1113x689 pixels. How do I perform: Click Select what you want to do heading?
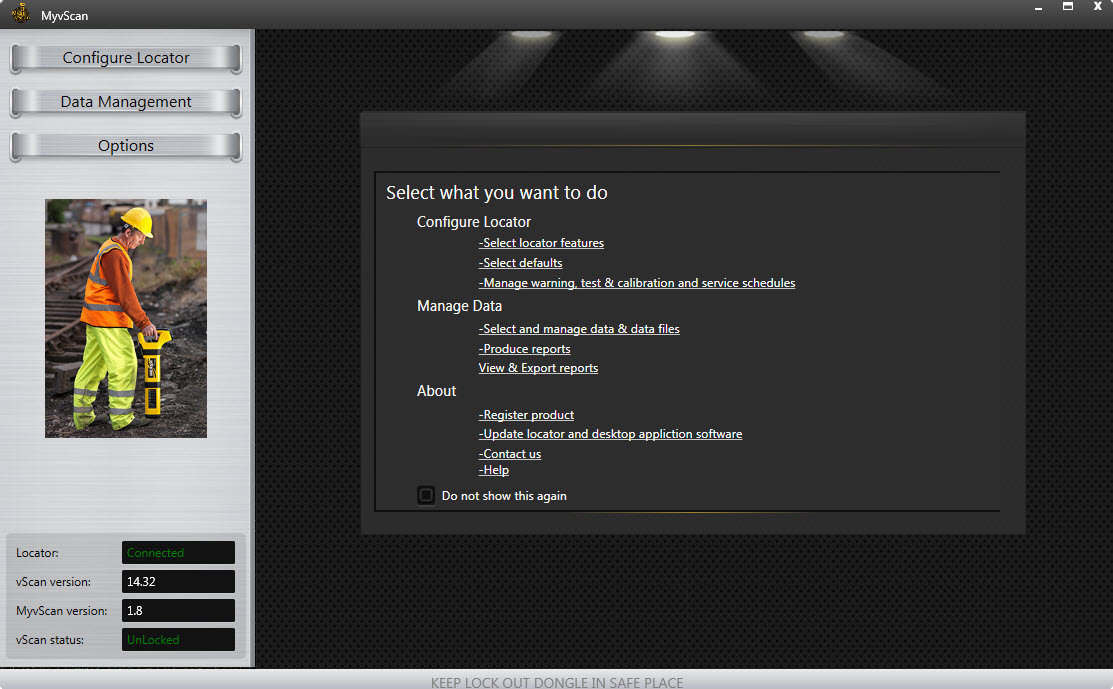click(497, 193)
